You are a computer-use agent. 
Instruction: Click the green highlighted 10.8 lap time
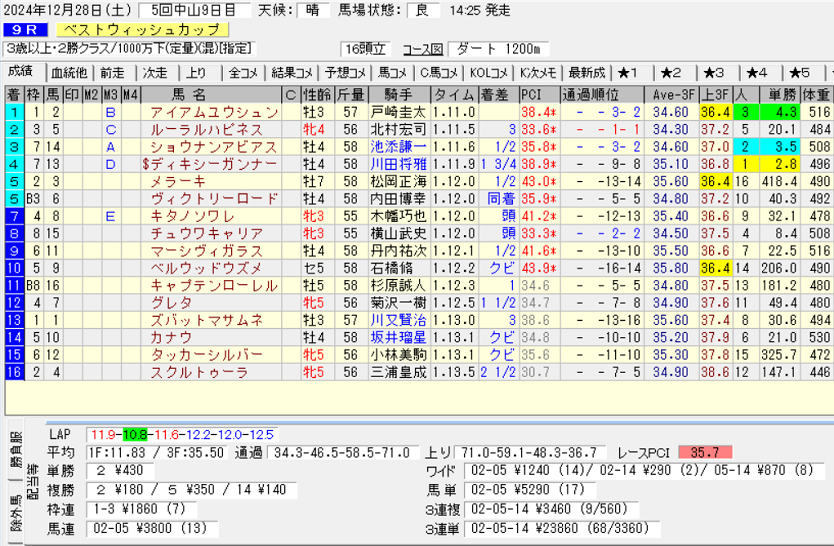pyautogui.click(x=134, y=434)
